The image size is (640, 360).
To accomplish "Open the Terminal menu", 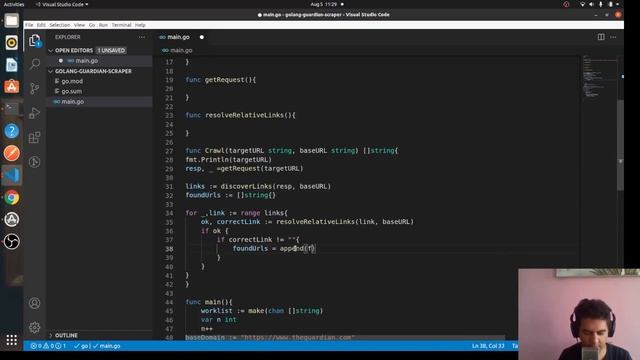I will pos(121,25).
